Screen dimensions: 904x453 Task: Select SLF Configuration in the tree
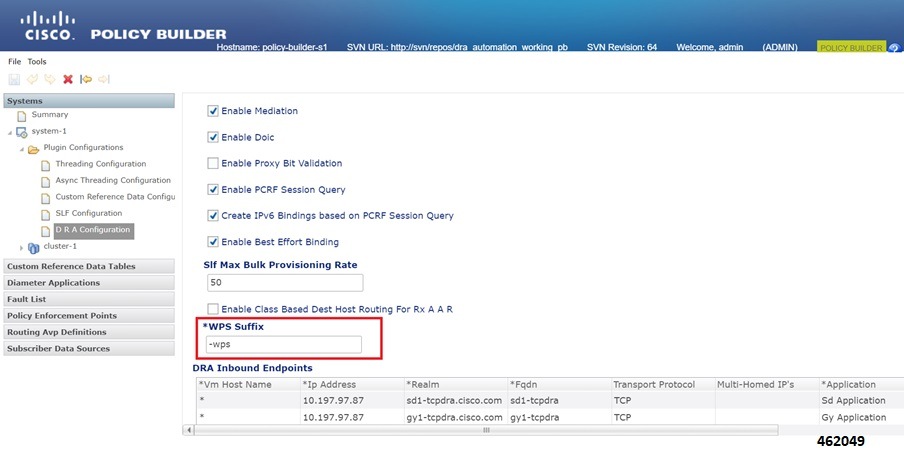88,213
